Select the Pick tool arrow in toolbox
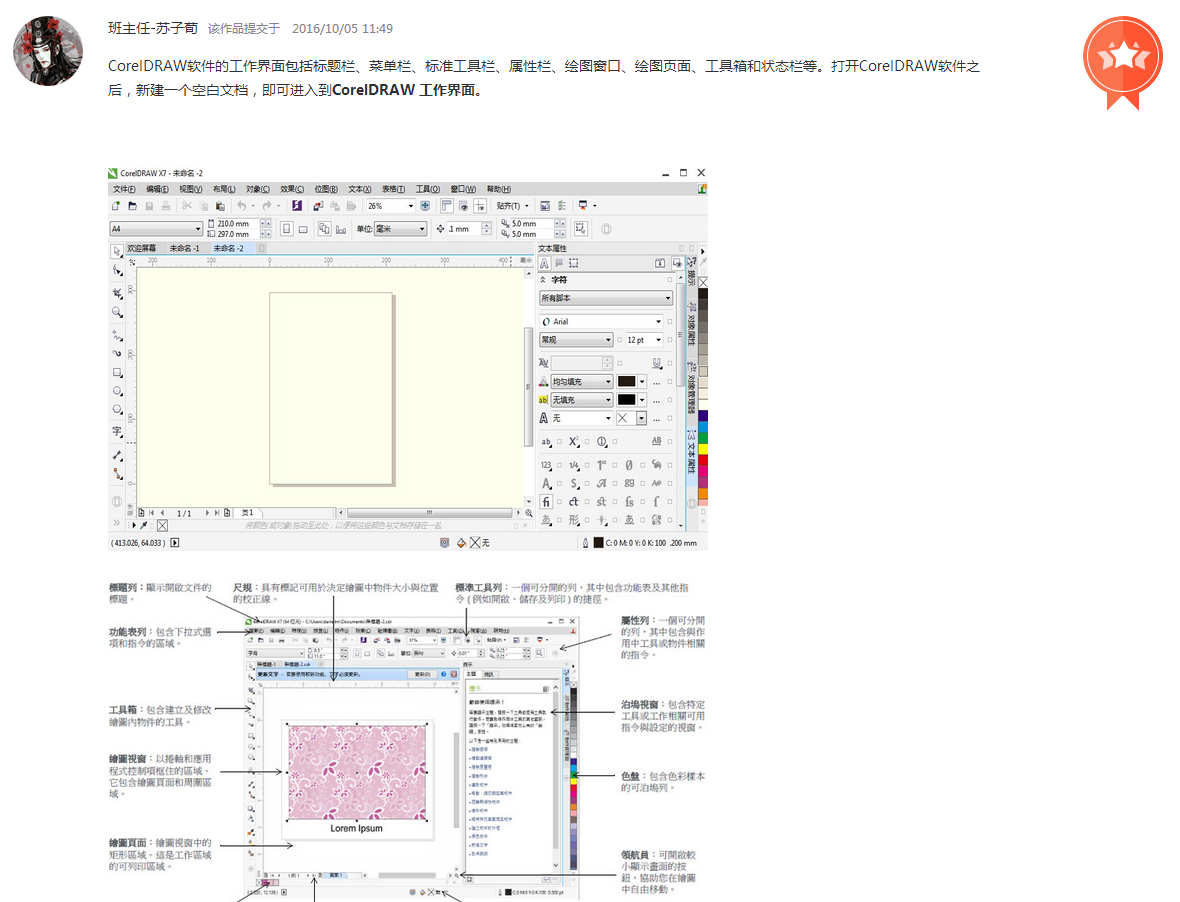 (x=117, y=250)
